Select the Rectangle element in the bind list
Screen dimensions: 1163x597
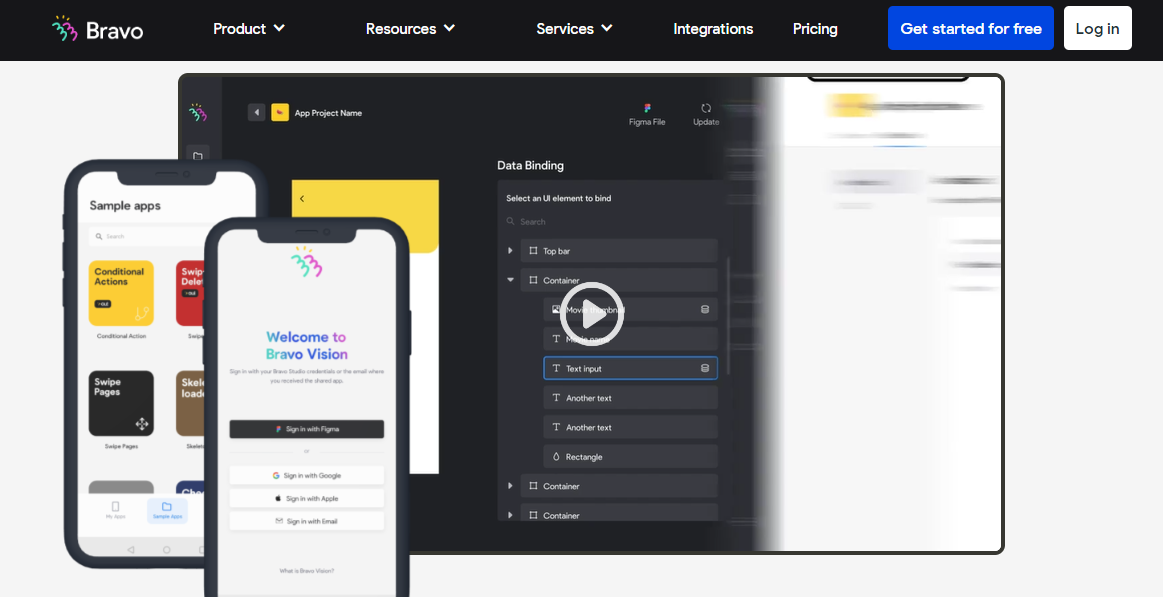point(630,456)
